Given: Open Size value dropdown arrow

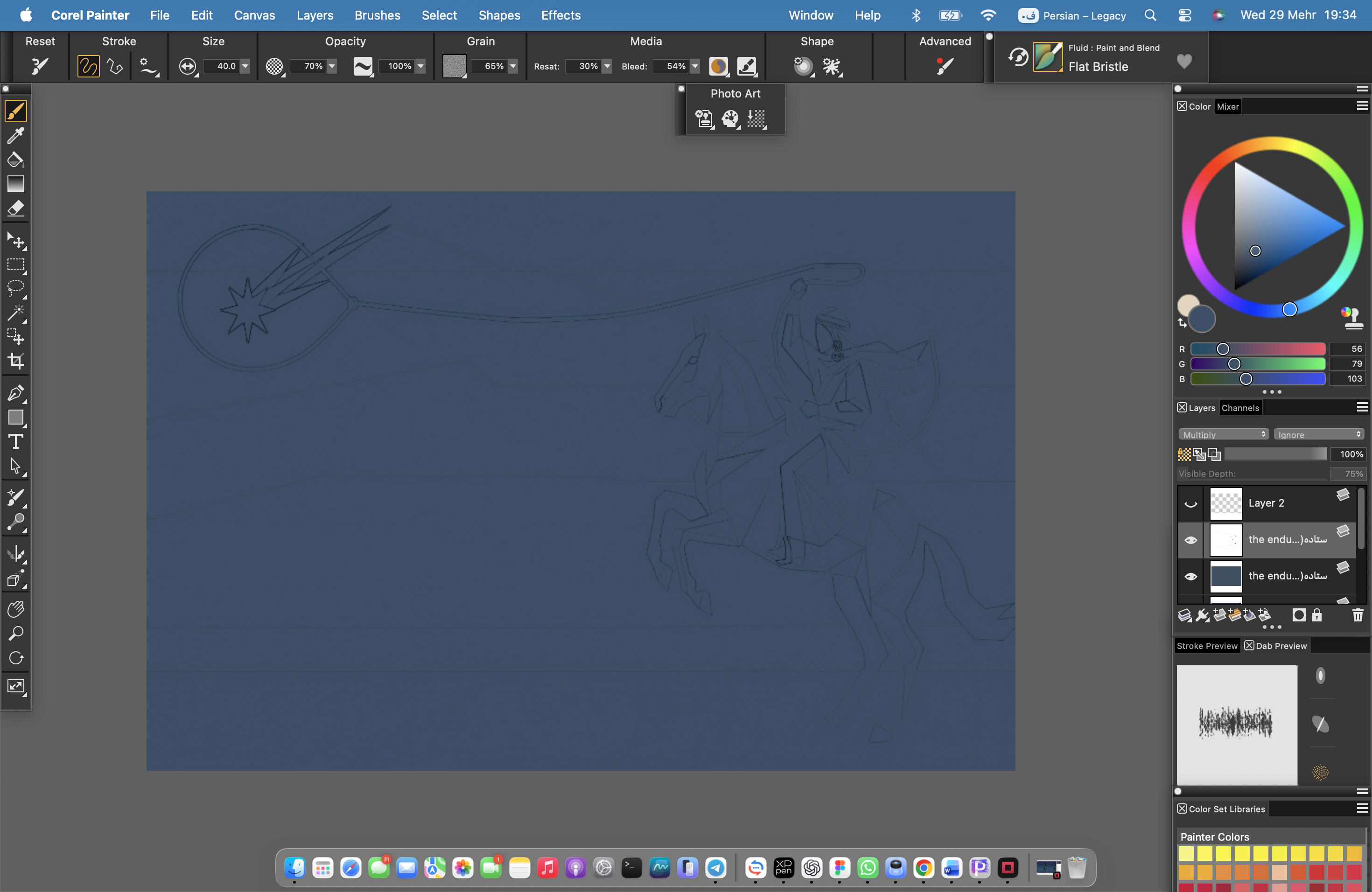Looking at the screenshot, I should [245, 66].
